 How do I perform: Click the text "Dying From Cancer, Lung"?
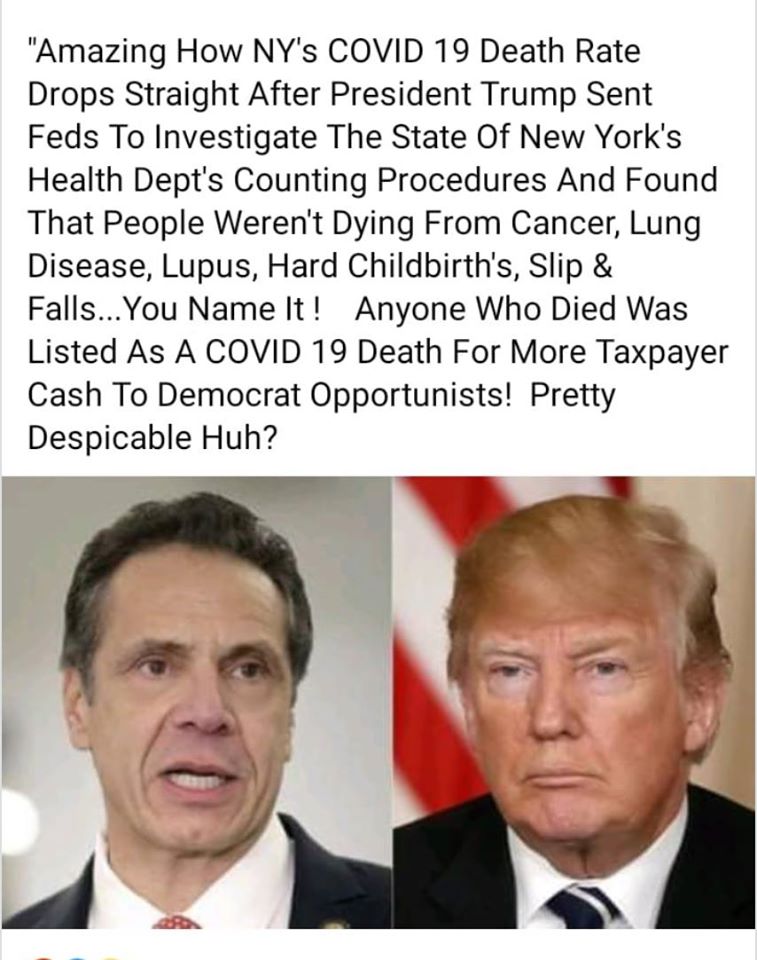pos(516,223)
